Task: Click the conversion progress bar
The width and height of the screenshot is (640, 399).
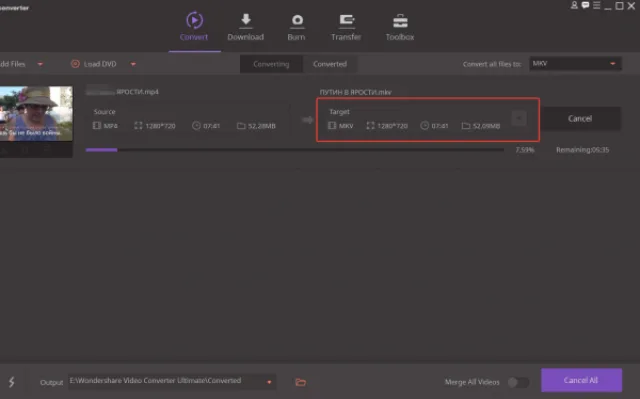Action: (294, 150)
